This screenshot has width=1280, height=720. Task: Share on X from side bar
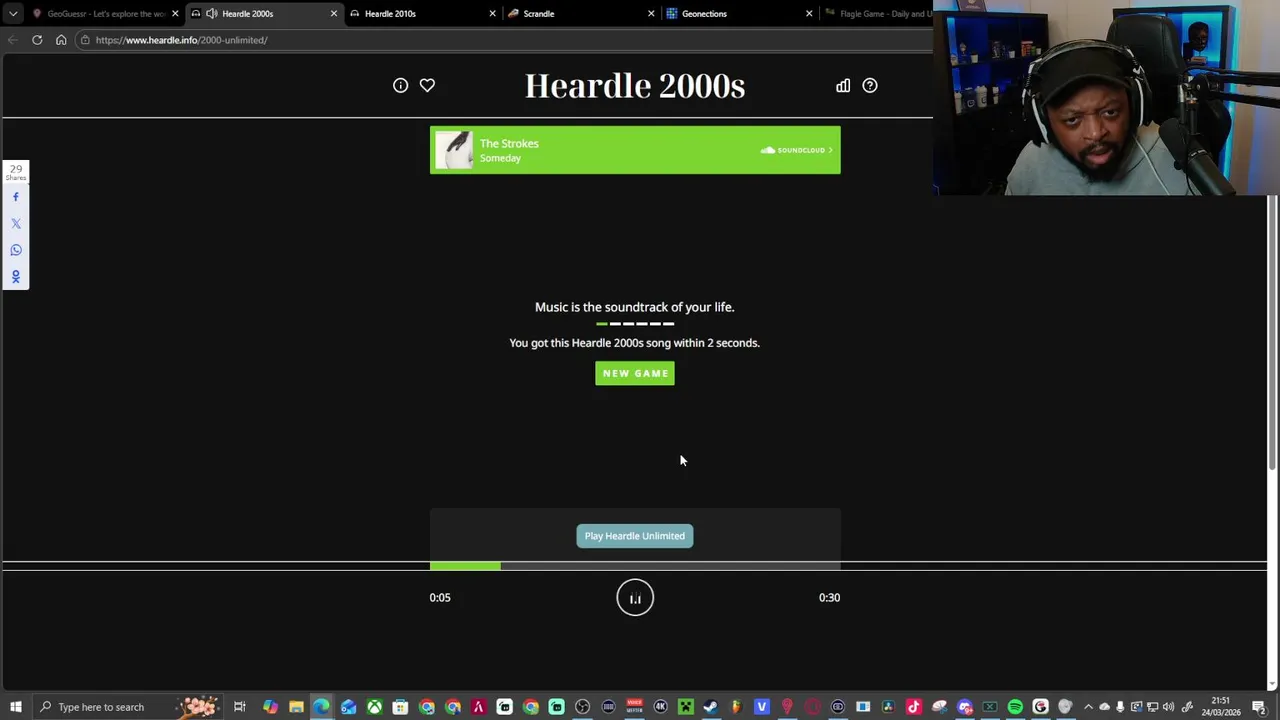[15, 223]
